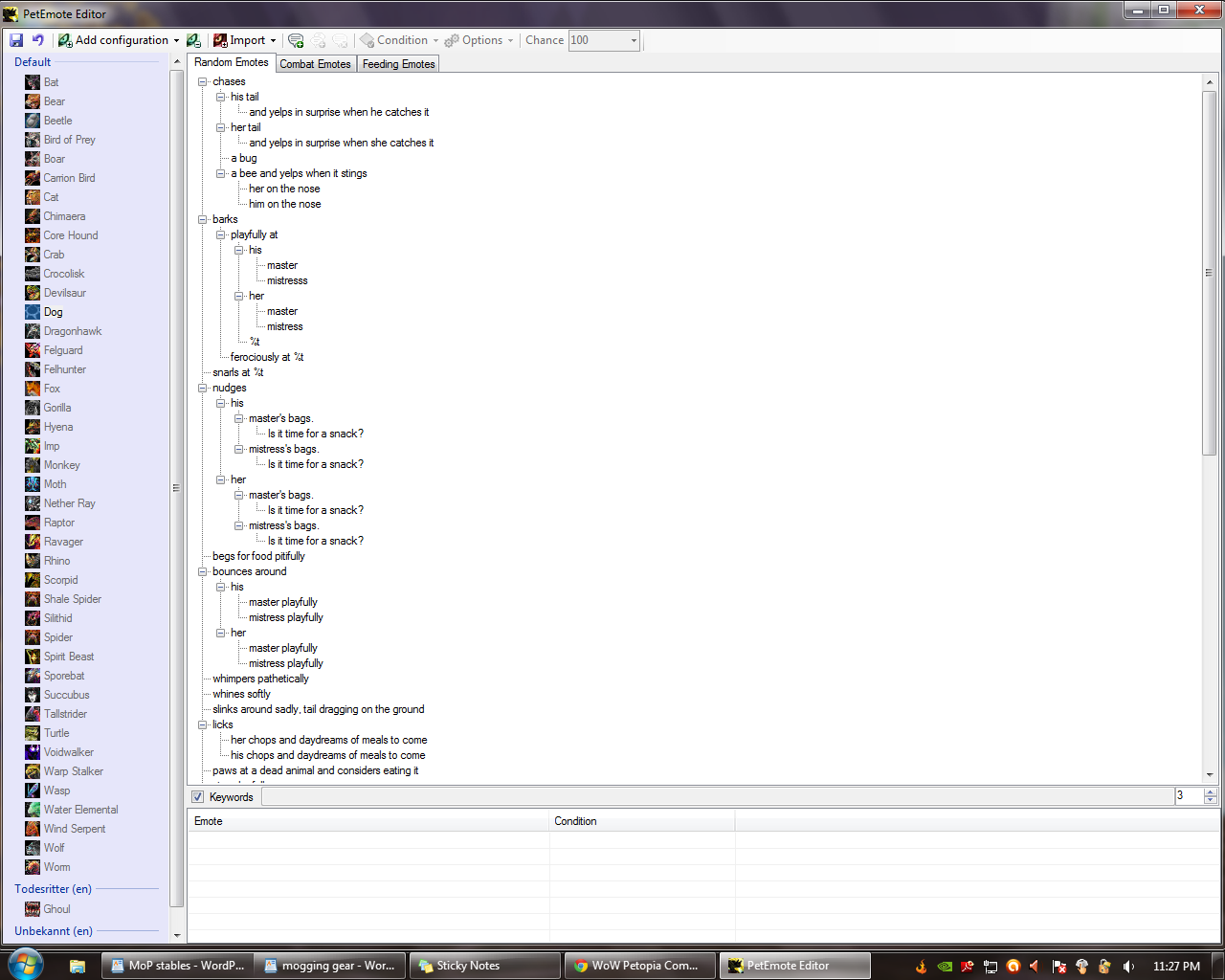Image resolution: width=1225 pixels, height=980 pixels.
Task: Select the Bear pet icon
Action: 33,101
